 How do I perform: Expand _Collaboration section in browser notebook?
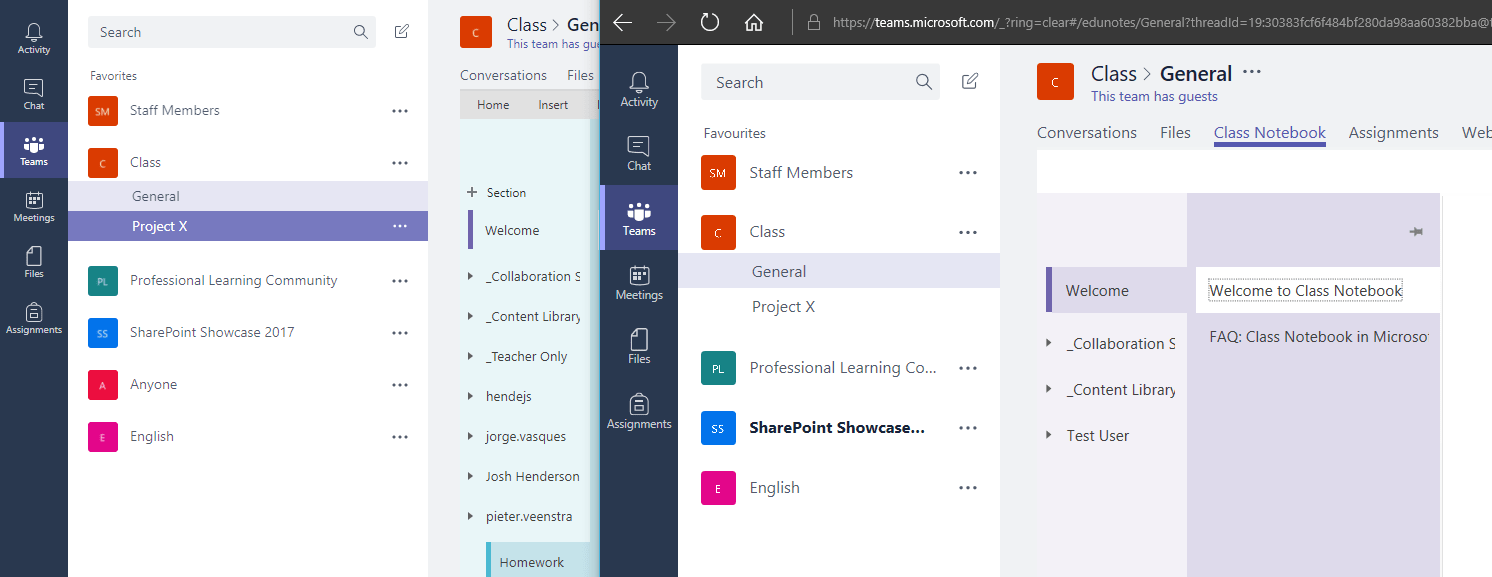point(1049,343)
